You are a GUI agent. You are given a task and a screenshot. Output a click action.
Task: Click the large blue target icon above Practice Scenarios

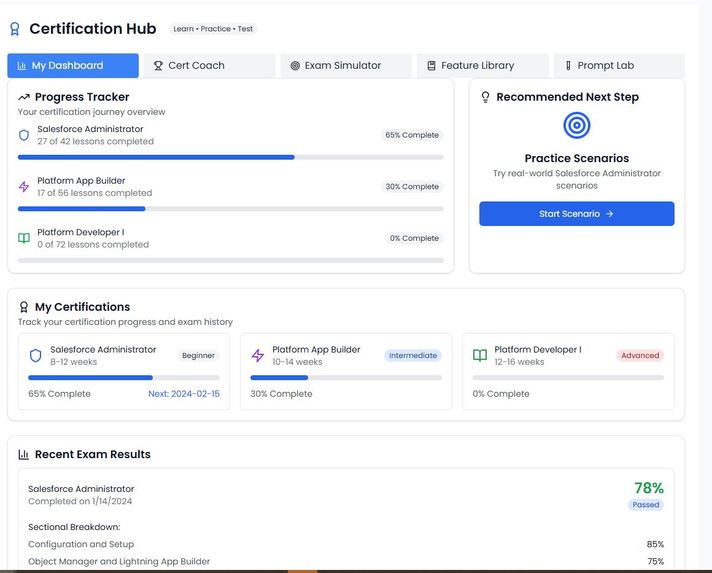pos(577,125)
